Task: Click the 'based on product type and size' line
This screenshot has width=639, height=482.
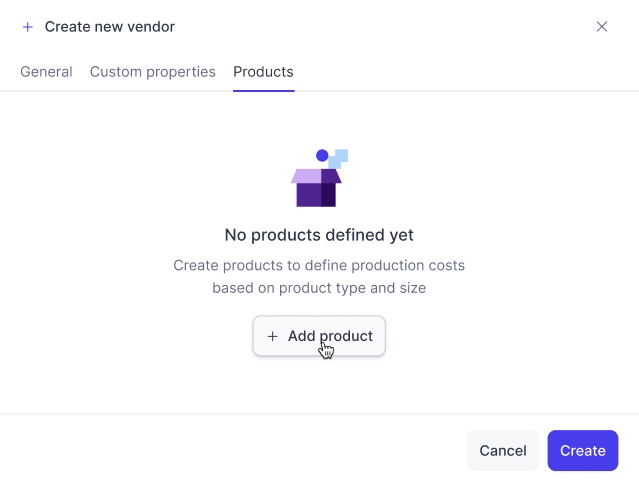Action: click(319, 288)
